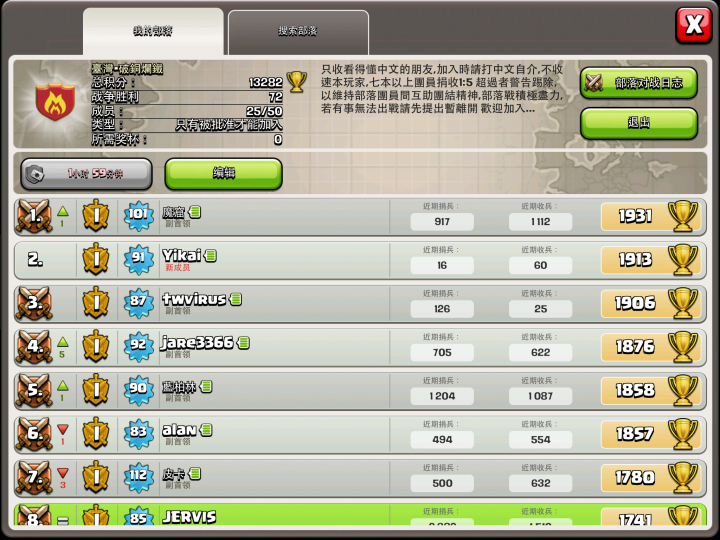Click green chat icon next to Yikai

click(211, 255)
